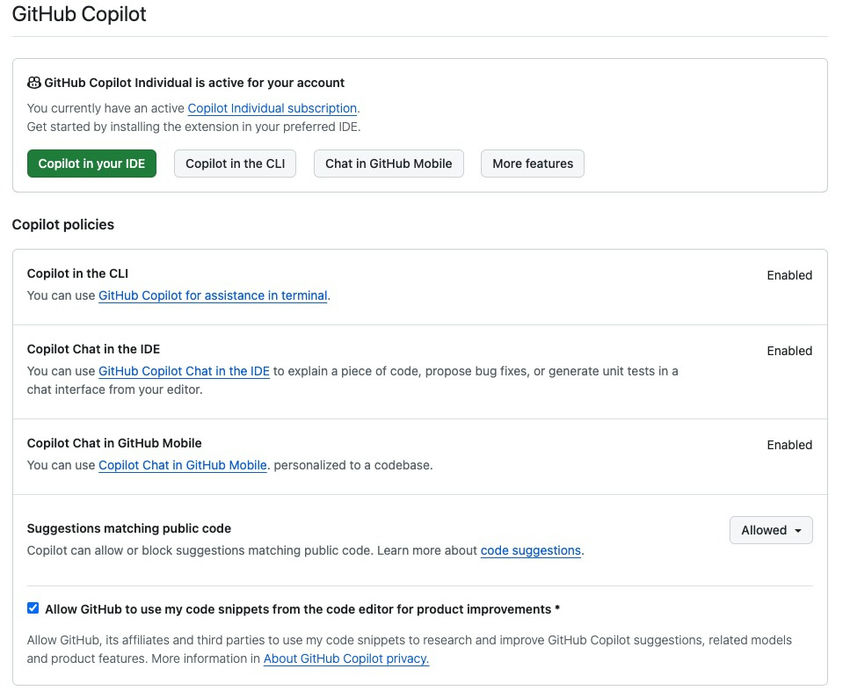Follow the GitHub Copilot for assistance in terminal link
Image resolution: width=850 pixels, height=698 pixels.
tap(213, 296)
